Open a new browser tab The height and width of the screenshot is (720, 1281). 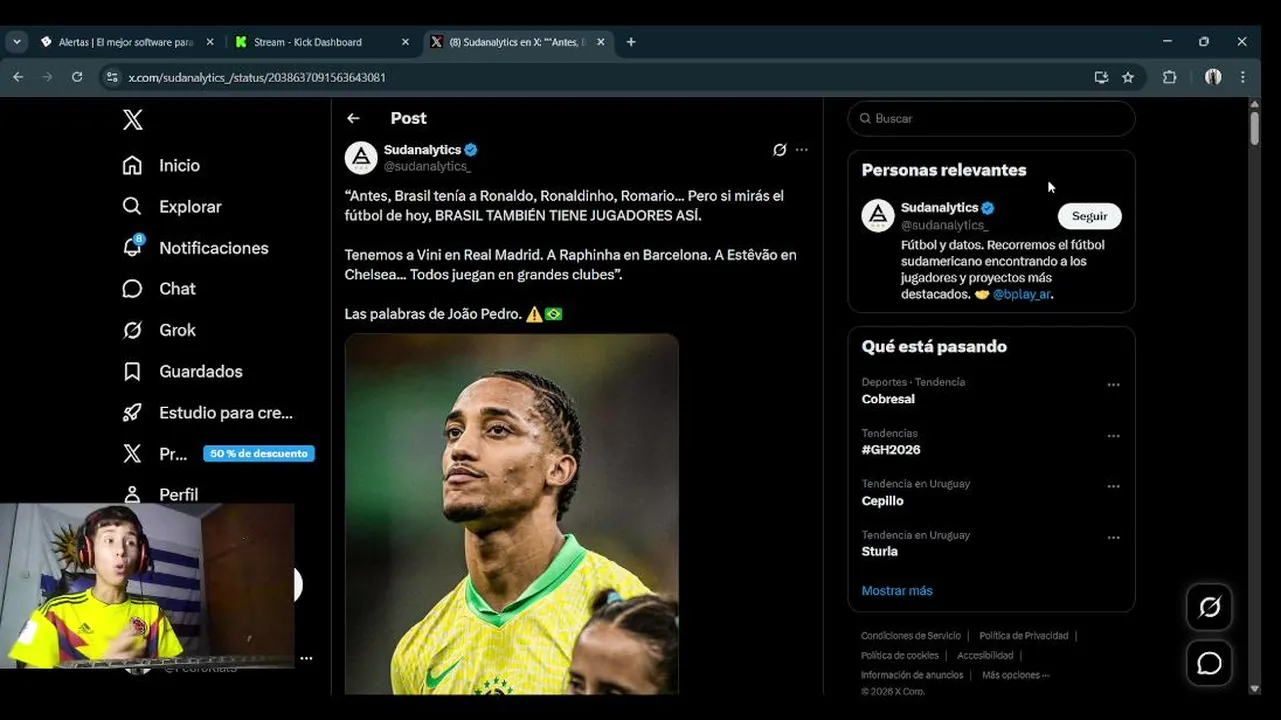point(631,42)
